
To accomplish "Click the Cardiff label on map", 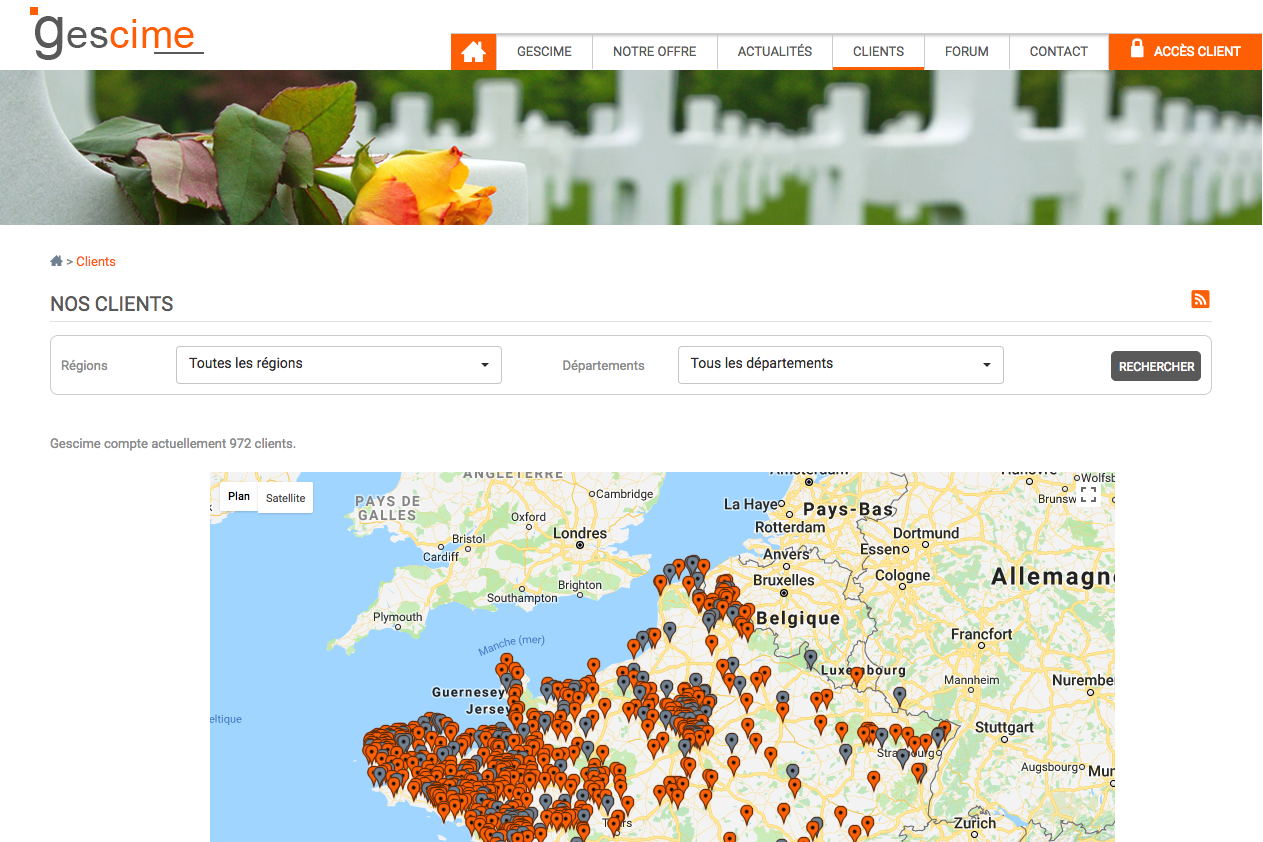I will pyautogui.click(x=441, y=557).
